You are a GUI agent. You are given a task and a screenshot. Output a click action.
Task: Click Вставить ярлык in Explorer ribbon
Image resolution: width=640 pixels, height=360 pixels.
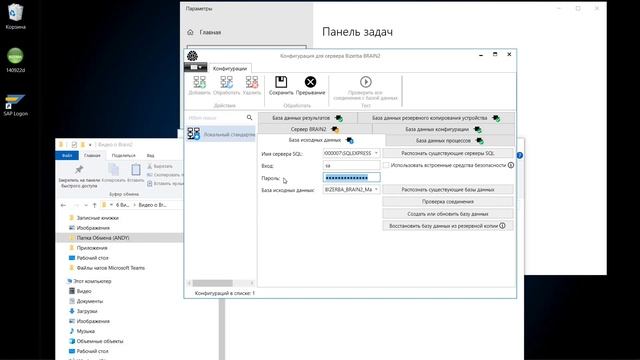[165, 184]
